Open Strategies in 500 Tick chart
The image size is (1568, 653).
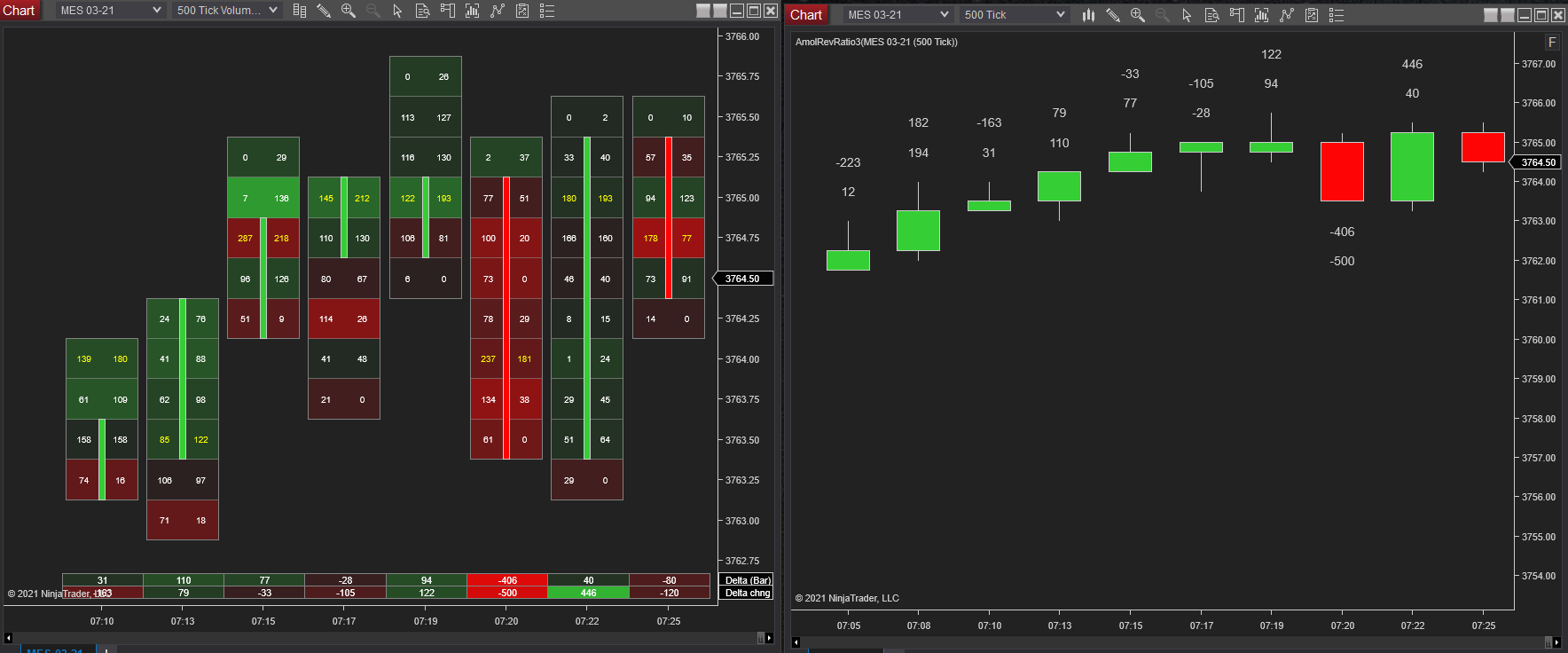(1287, 15)
